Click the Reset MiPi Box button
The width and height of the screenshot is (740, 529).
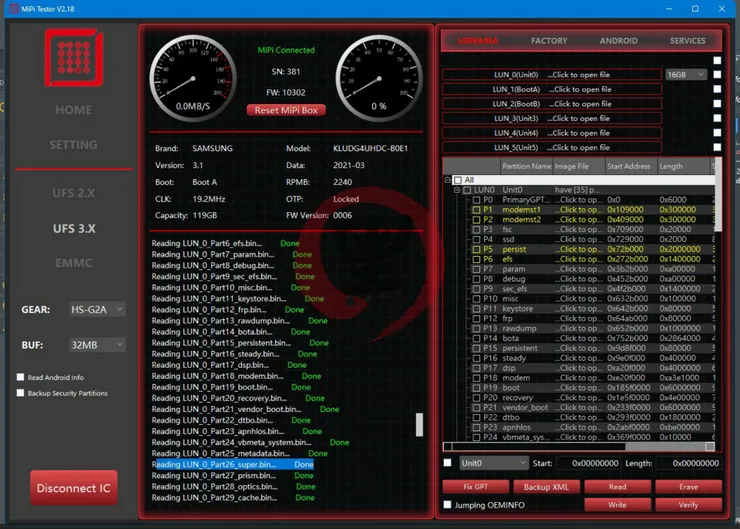pyautogui.click(x=286, y=110)
